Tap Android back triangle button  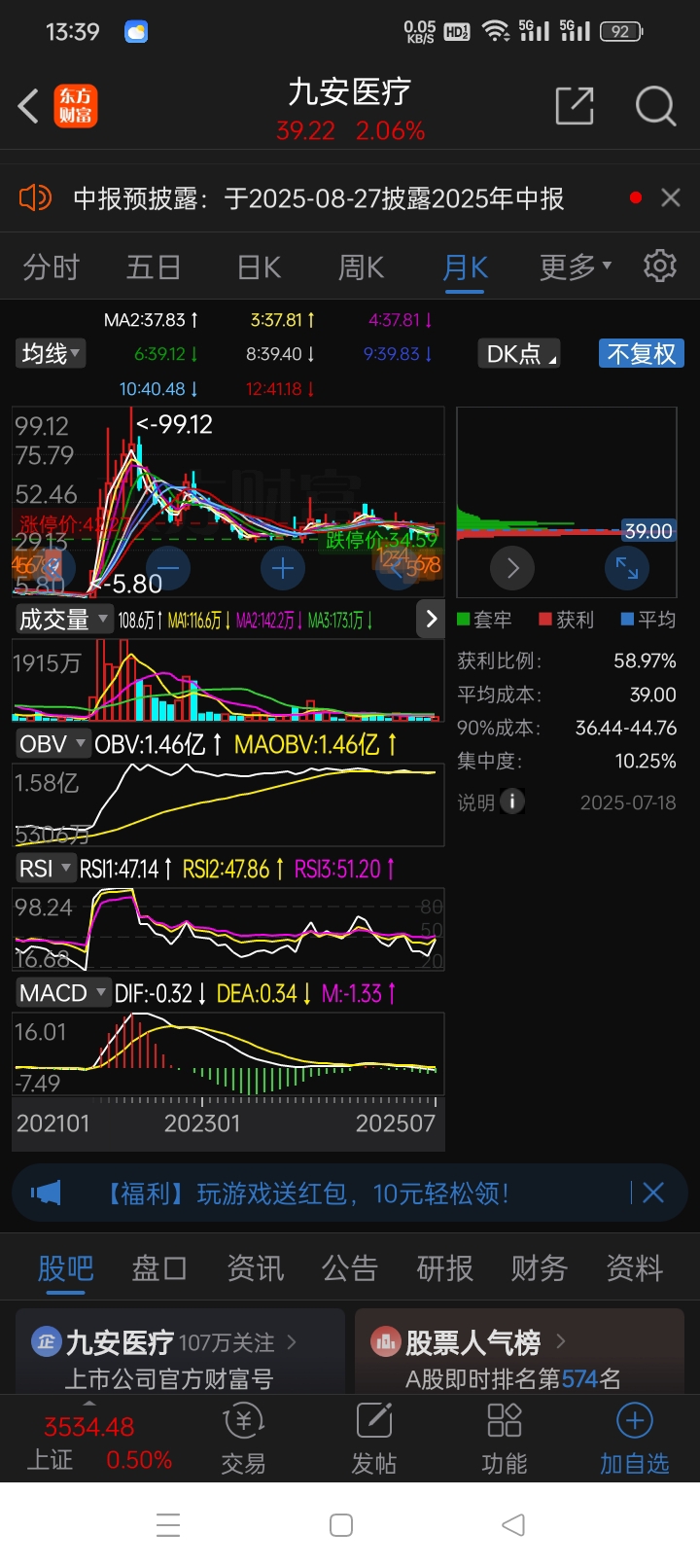tap(513, 1525)
